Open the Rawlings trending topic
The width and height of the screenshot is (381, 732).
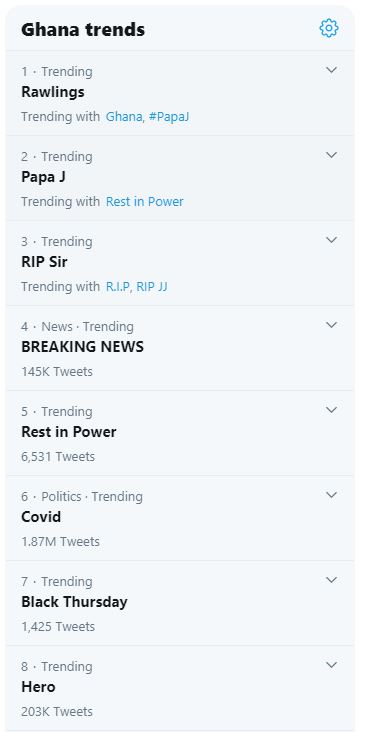click(53, 92)
